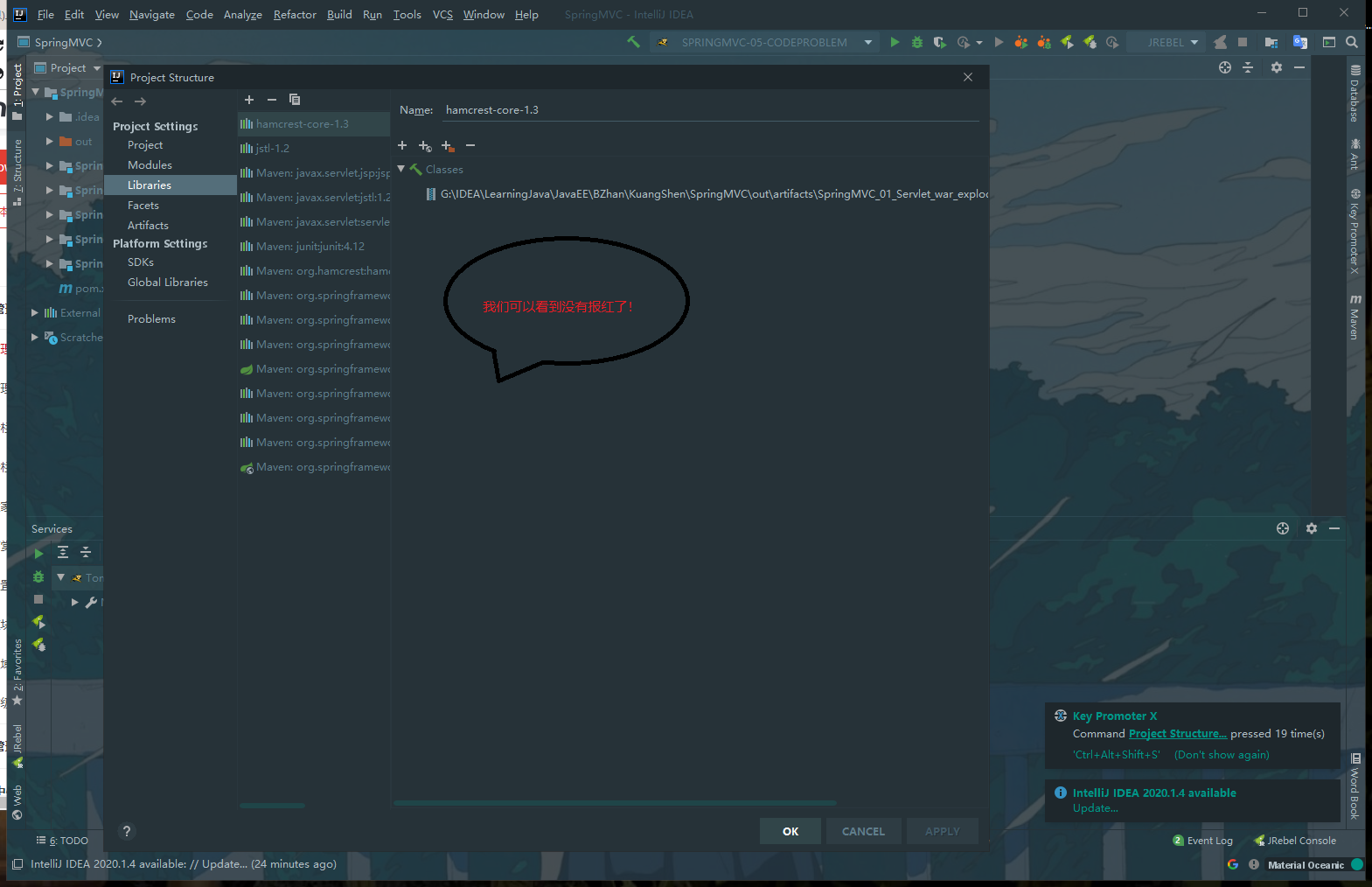The image size is (1372, 887).
Task: Expand the External Libraries node
Action: click(x=35, y=312)
